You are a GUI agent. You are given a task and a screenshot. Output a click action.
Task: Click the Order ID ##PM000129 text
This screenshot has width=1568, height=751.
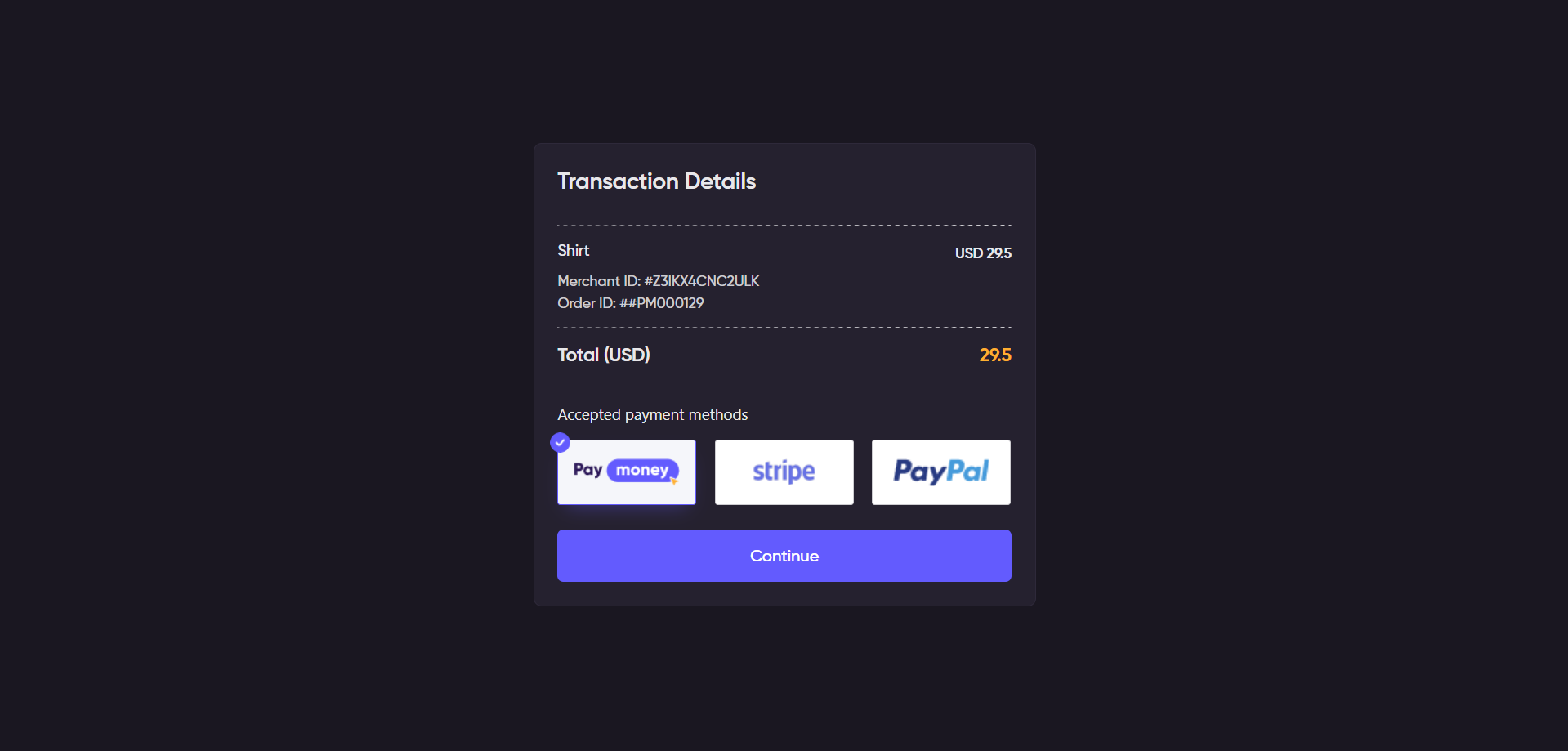click(631, 303)
